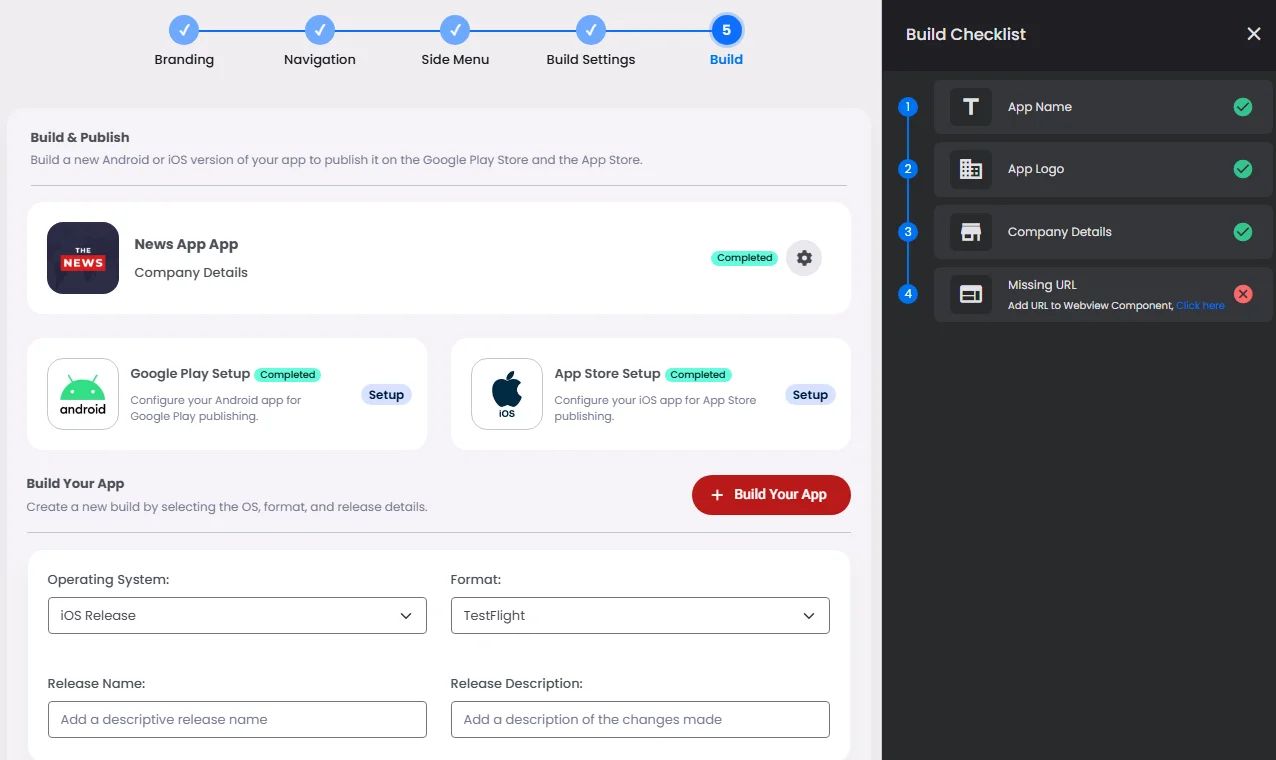Open the Operating System dropdown

click(x=237, y=615)
